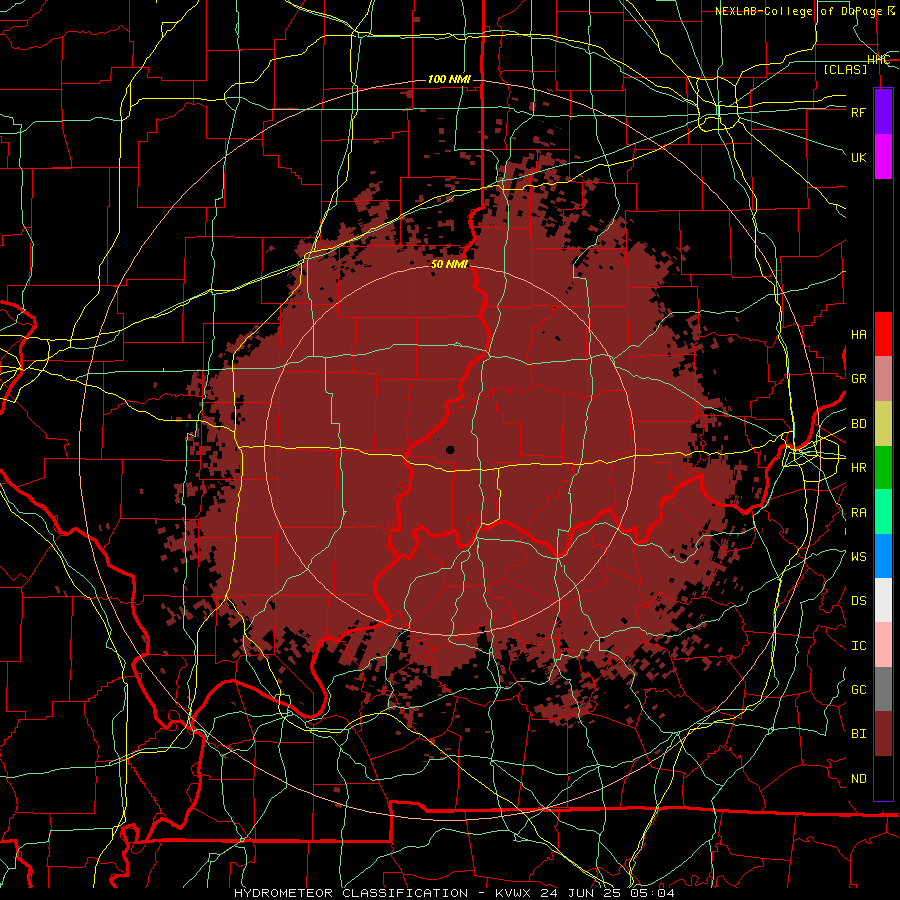900x900 pixels.
Task: Click the HHC product label above the legend
Action: pos(878,60)
